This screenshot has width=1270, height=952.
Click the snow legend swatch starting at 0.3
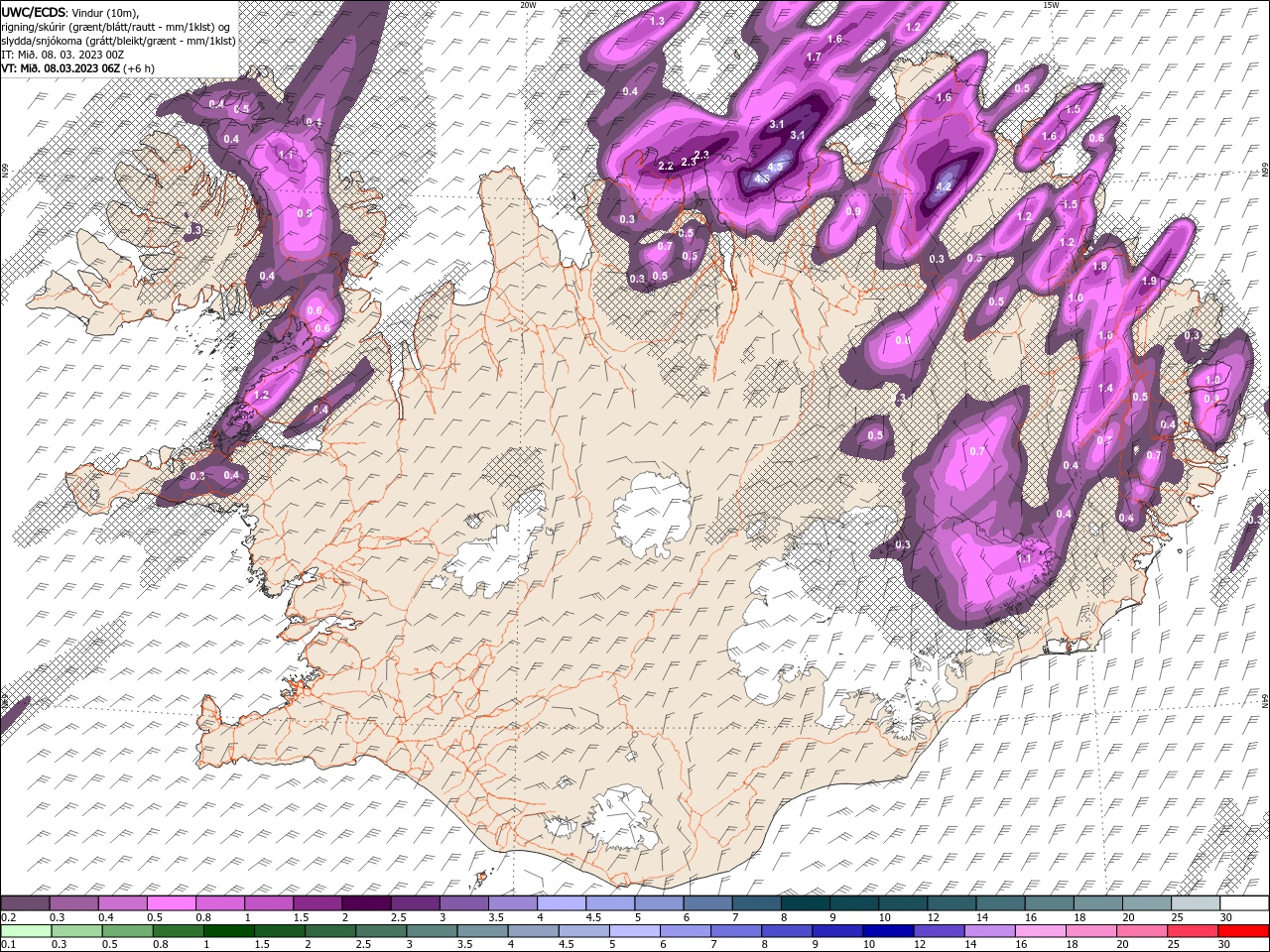(x=74, y=903)
